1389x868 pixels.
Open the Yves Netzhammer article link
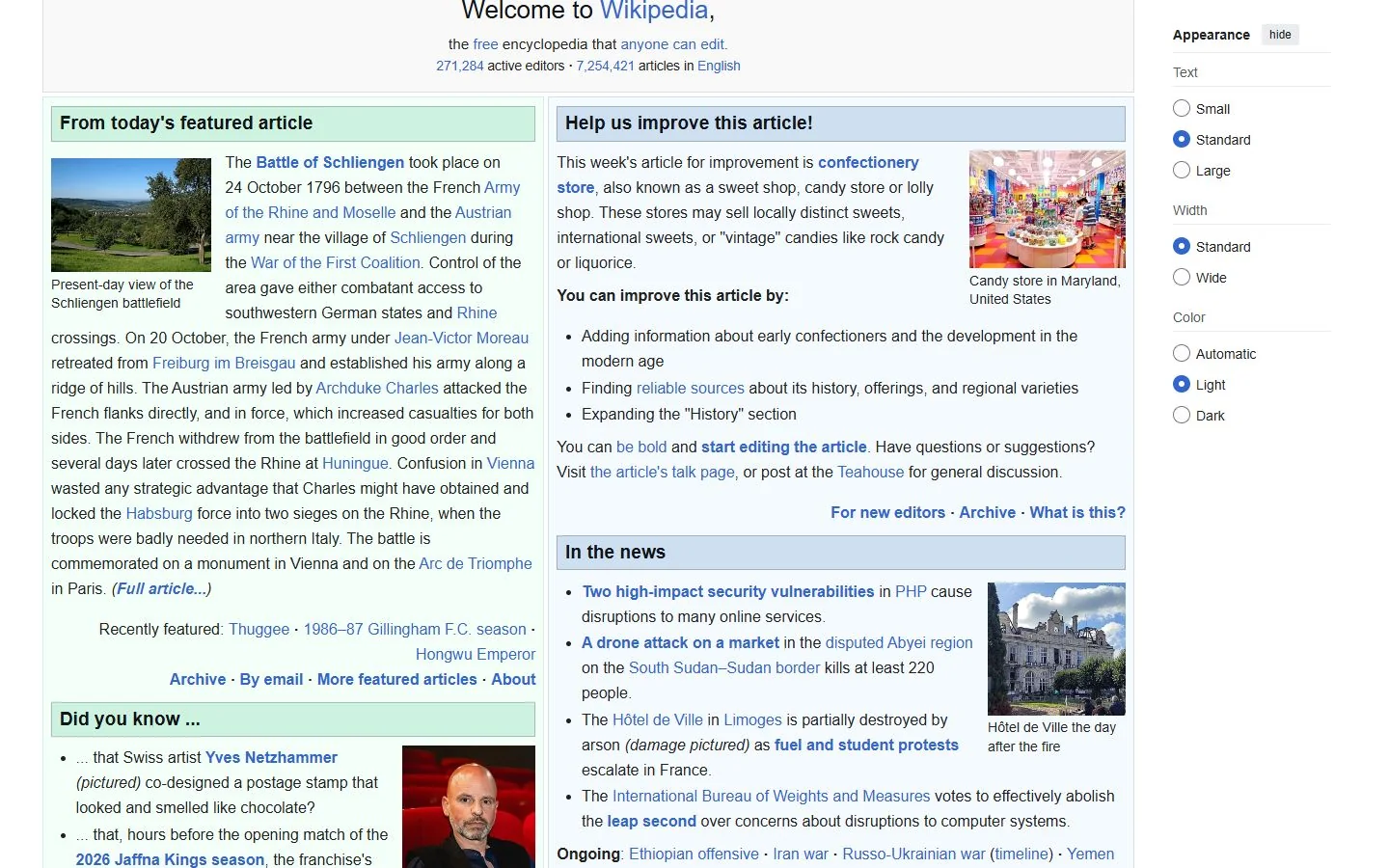tap(271, 757)
